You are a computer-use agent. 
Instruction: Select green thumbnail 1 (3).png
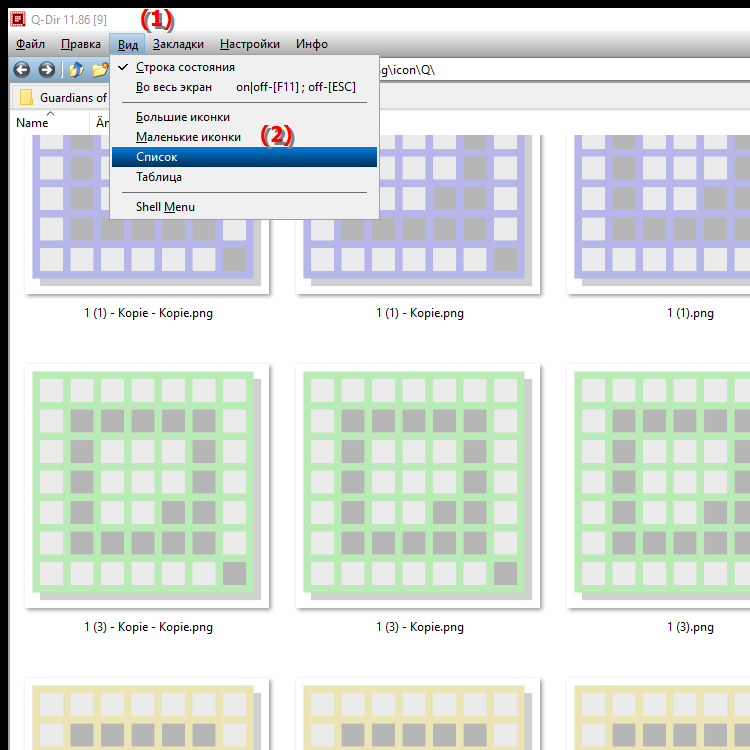click(659, 486)
